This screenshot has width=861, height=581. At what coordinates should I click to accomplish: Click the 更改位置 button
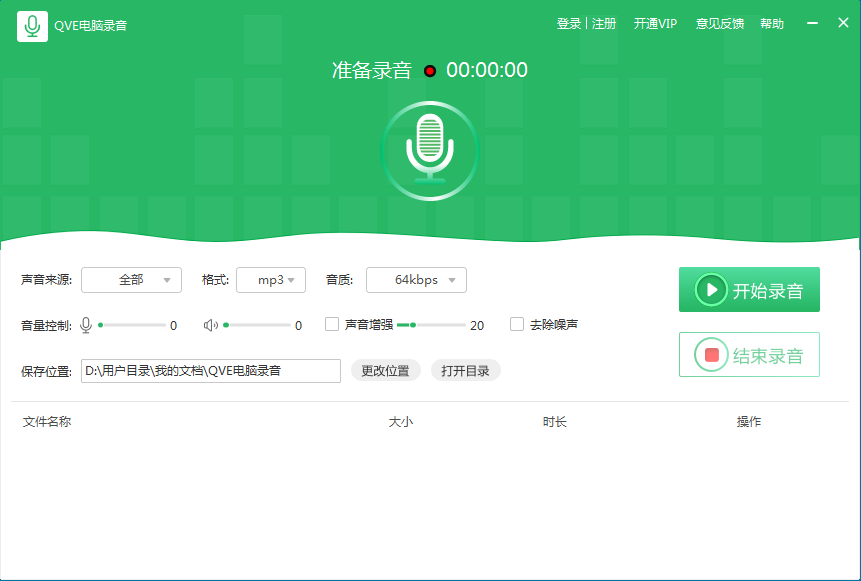click(385, 371)
